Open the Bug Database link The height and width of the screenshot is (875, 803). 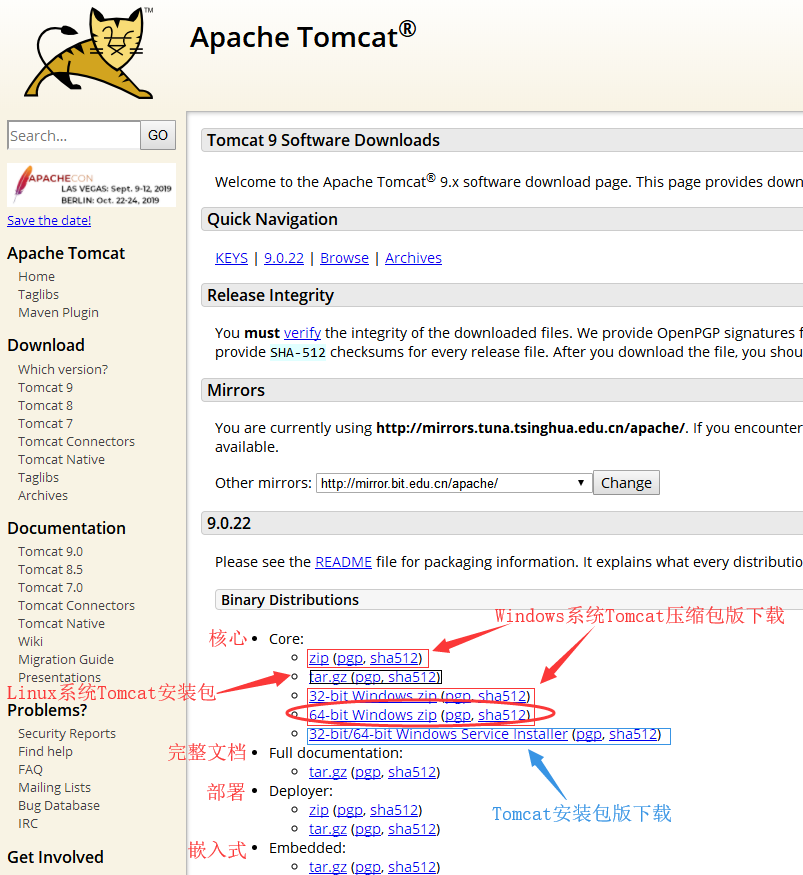tap(59, 806)
